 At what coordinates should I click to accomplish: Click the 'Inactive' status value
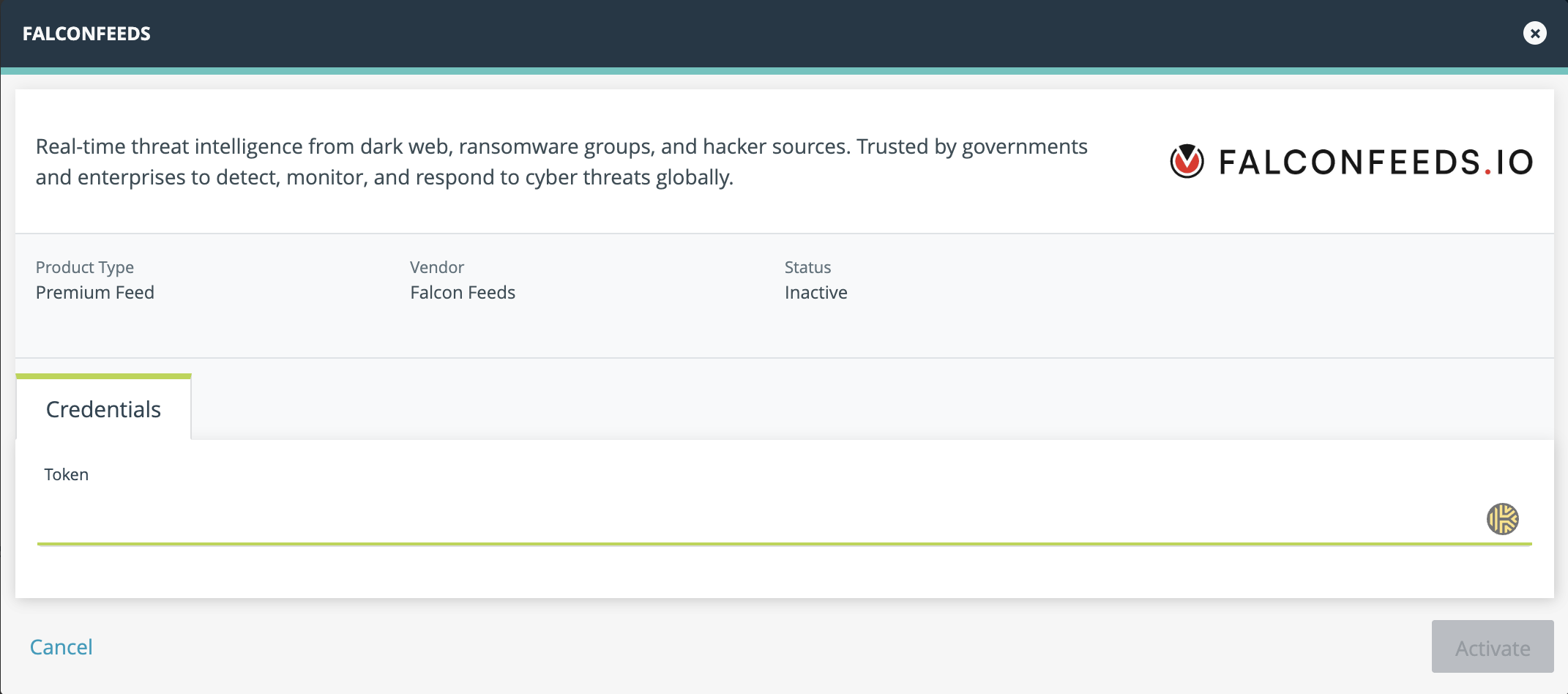816,292
